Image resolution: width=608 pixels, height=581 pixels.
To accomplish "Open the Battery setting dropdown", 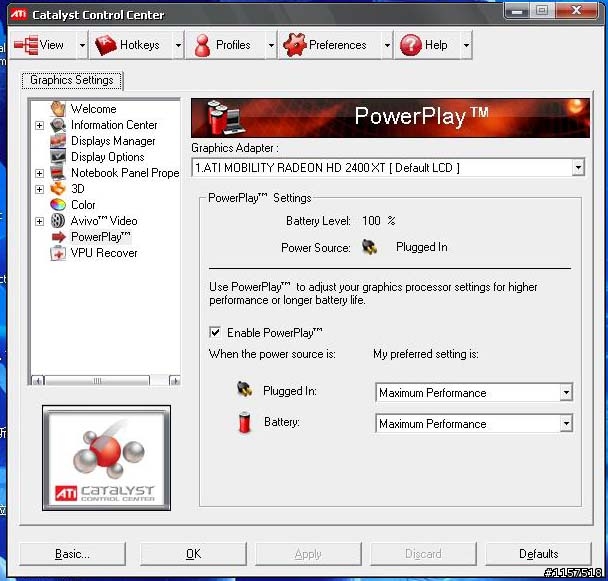I will [x=566, y=424].
